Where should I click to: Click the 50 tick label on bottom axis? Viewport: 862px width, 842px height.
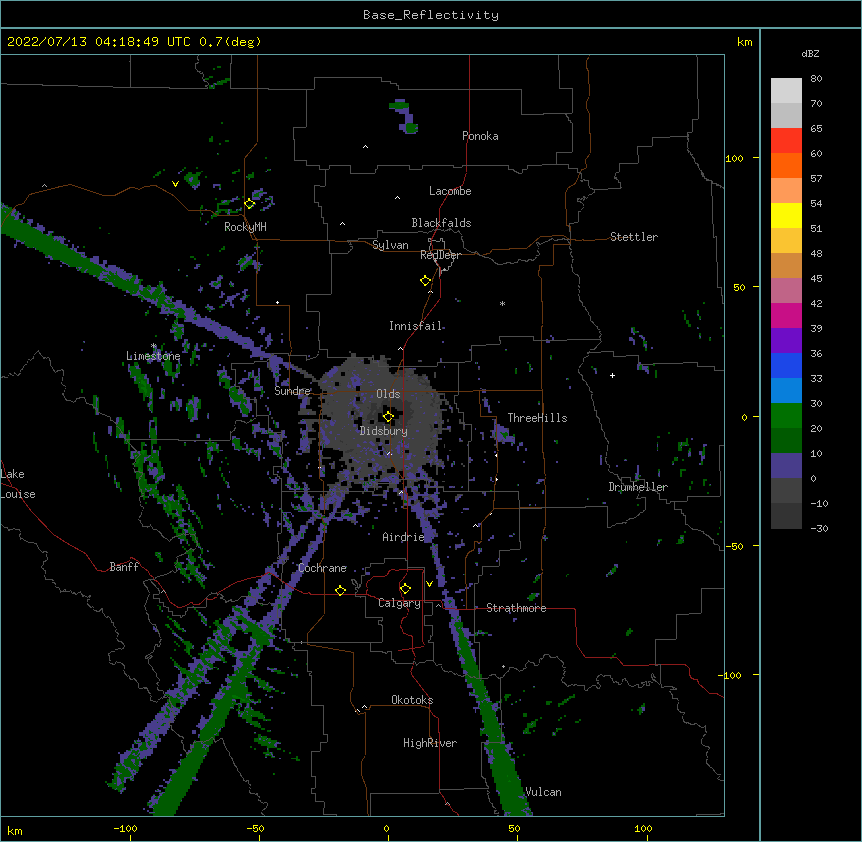point(515,828)
